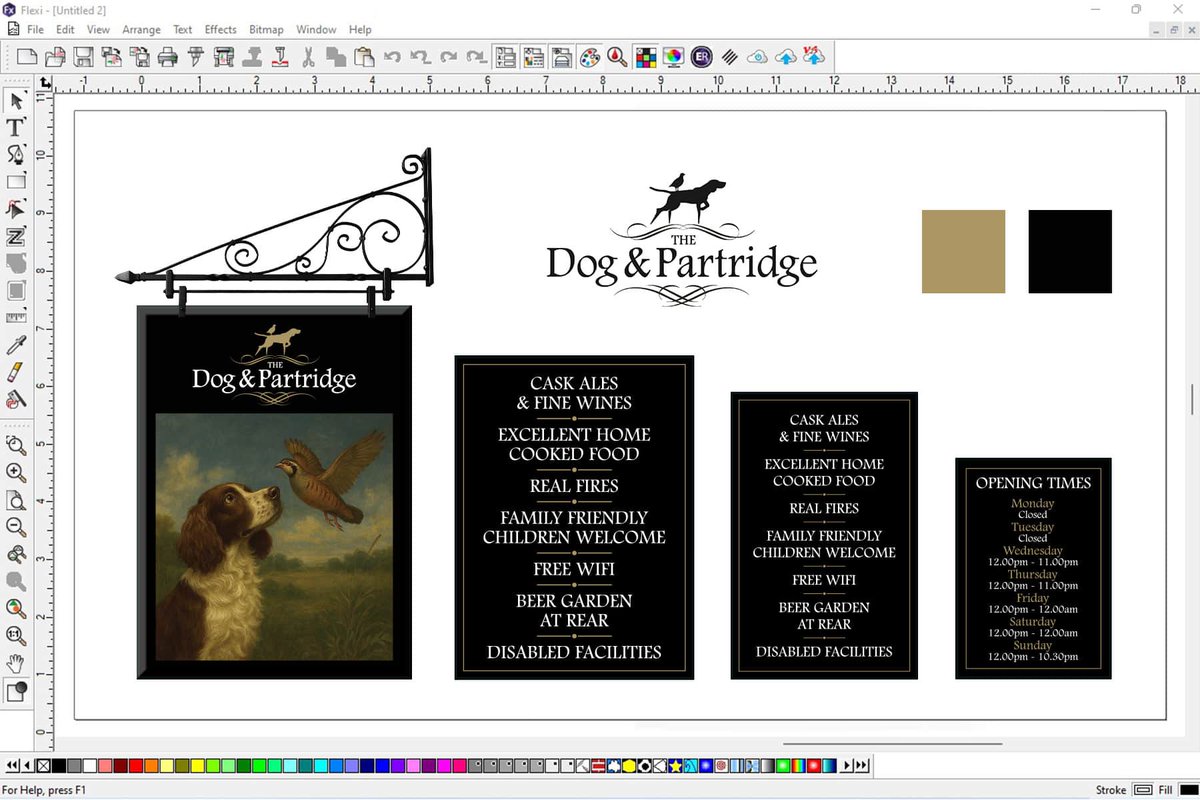This screenshot has height=800, width=1200.
Task: Open the Edit menu
Action: pos(65,30)
